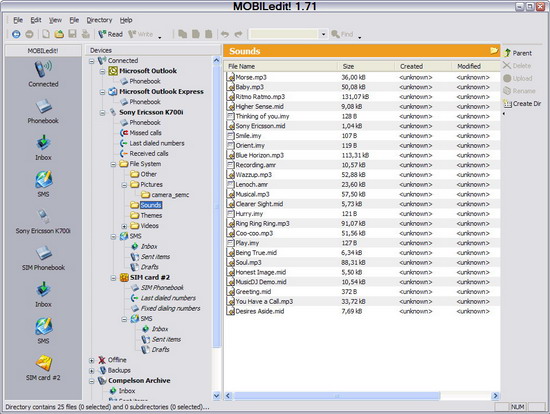Sort by the Created column header
This screenshot has height=414, width=550.
pos(423,66)
